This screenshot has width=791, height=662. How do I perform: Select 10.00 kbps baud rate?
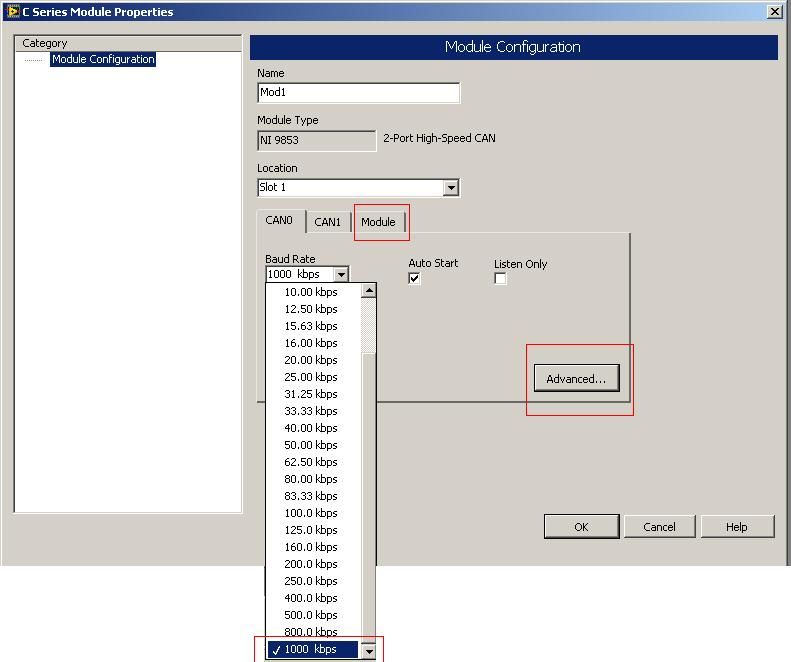point(313,292)
